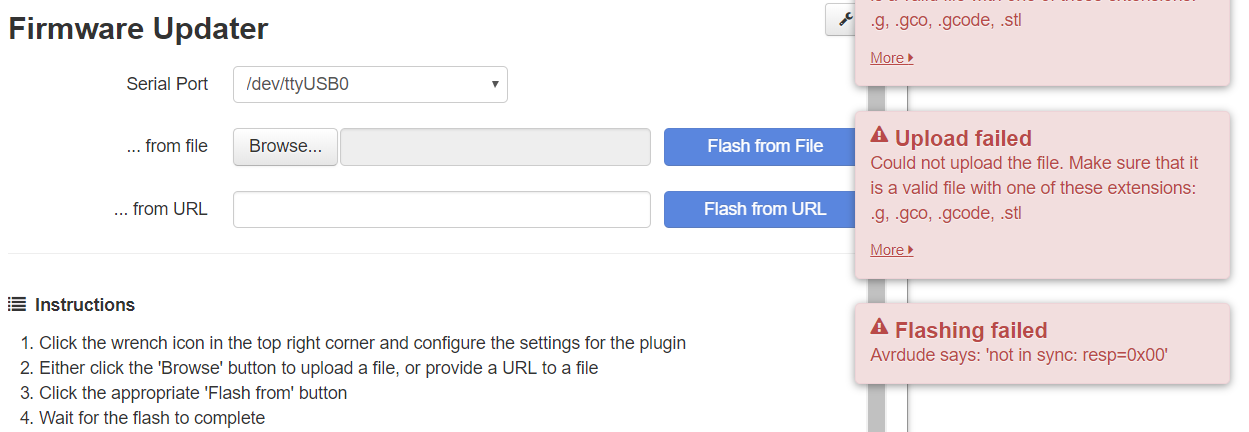Focus the firmware URL input field
The width and height of the screenshot is (1249, 432).
pyautogui.click(x=441, y=210)
